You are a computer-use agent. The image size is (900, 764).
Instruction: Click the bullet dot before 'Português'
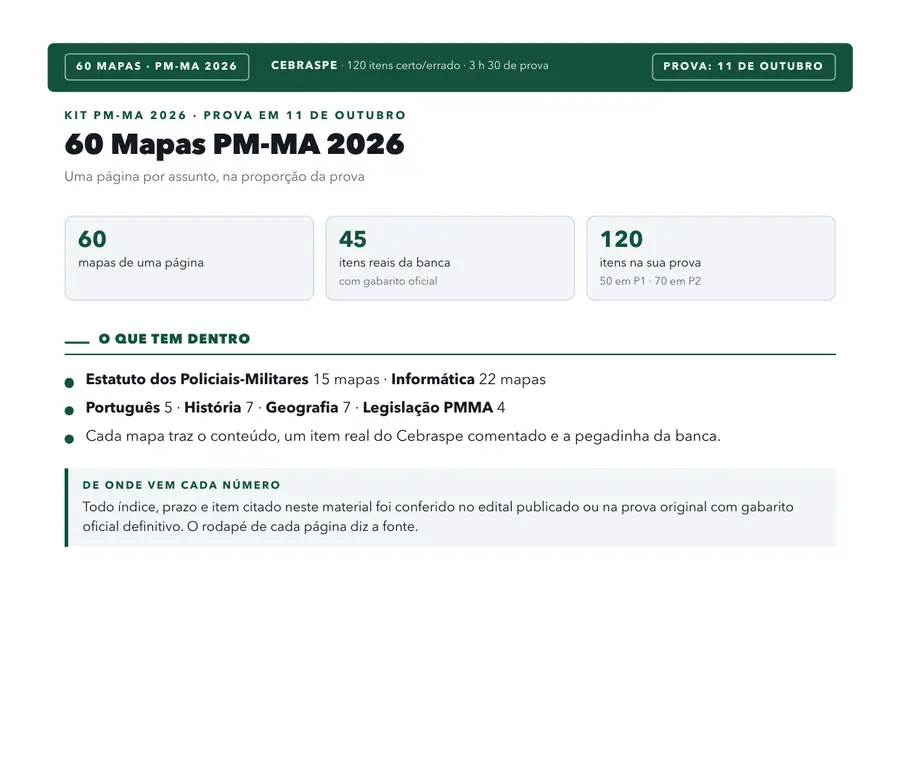(x=69, y=411)
